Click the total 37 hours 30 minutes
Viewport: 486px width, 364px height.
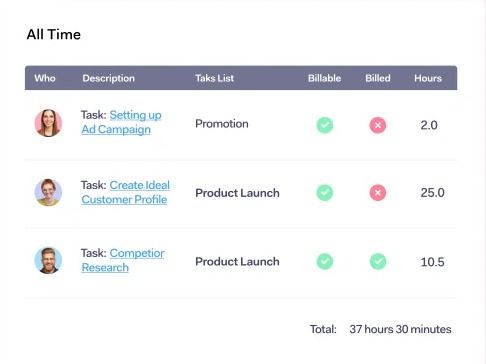(400, 329)
